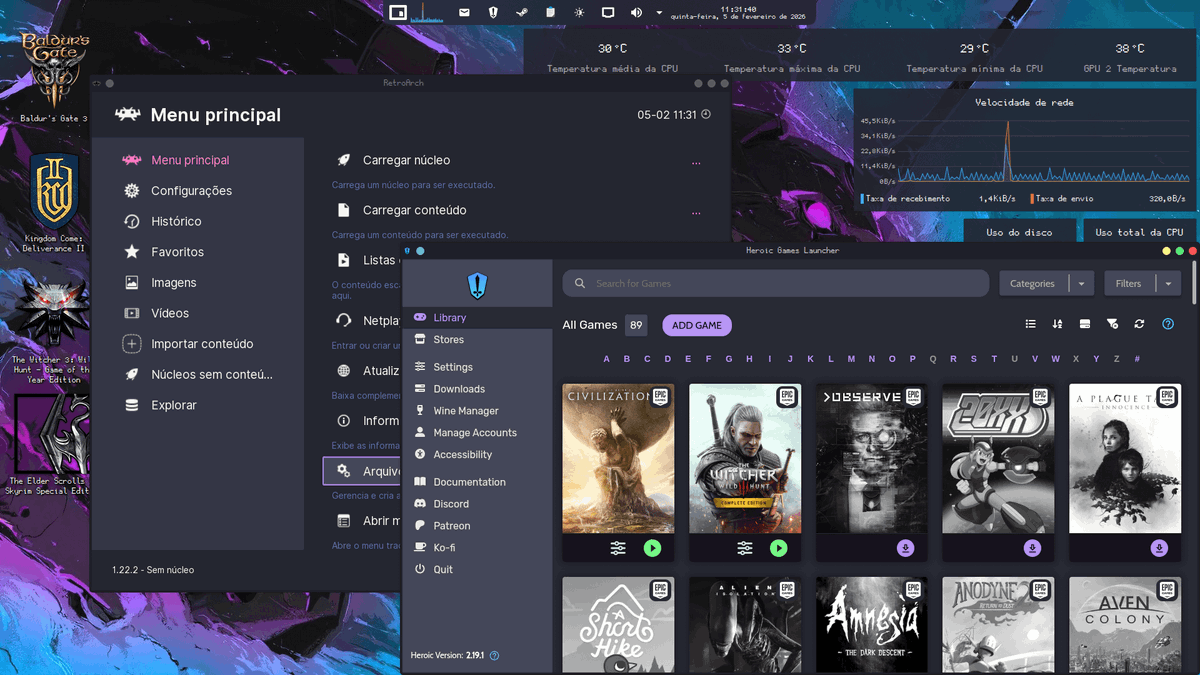Click Heroic library vertical scrollbar
The width and height of the screenshot is (1200, 675).
[x=1193, y=283]
